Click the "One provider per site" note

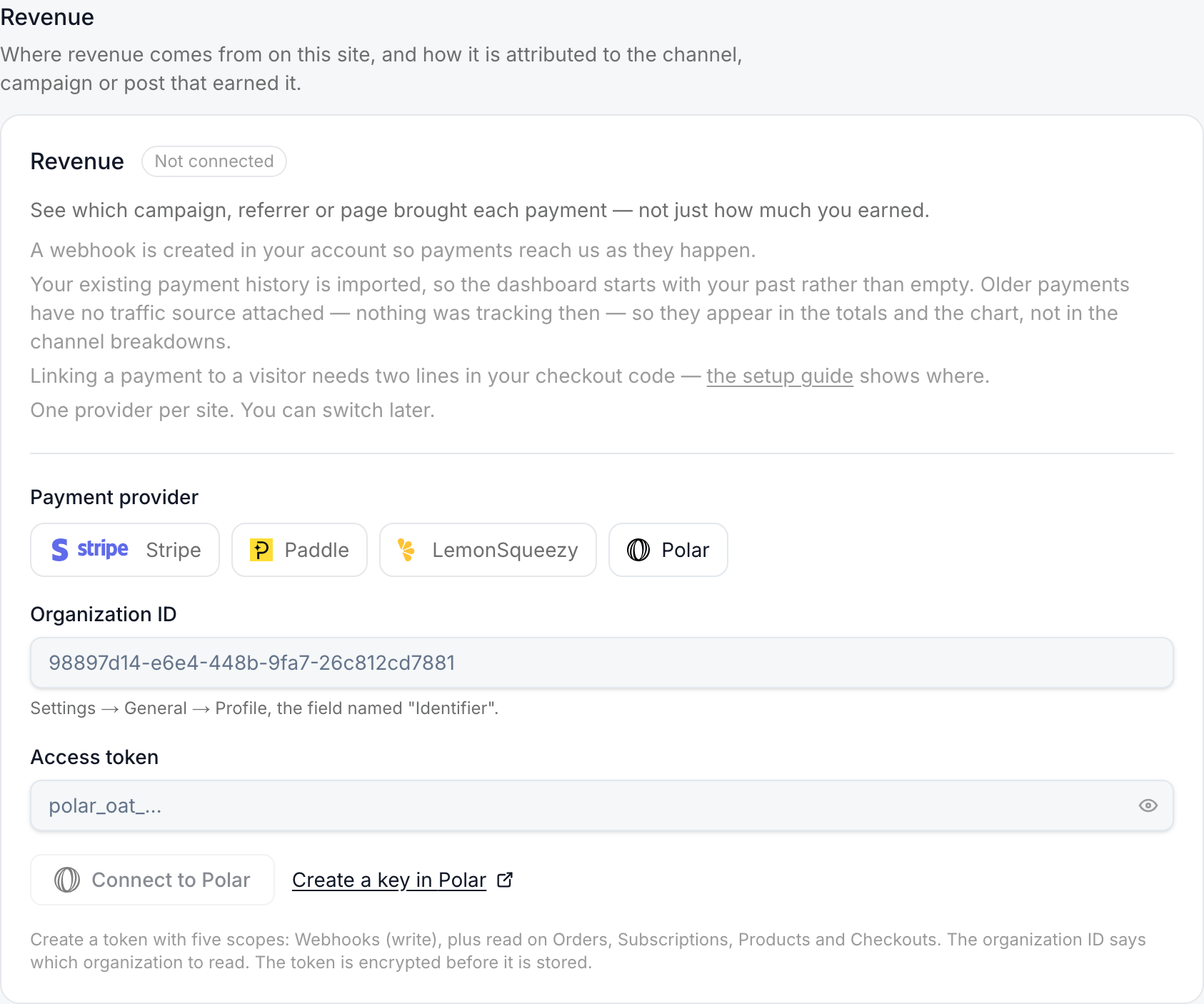point(232,410)
